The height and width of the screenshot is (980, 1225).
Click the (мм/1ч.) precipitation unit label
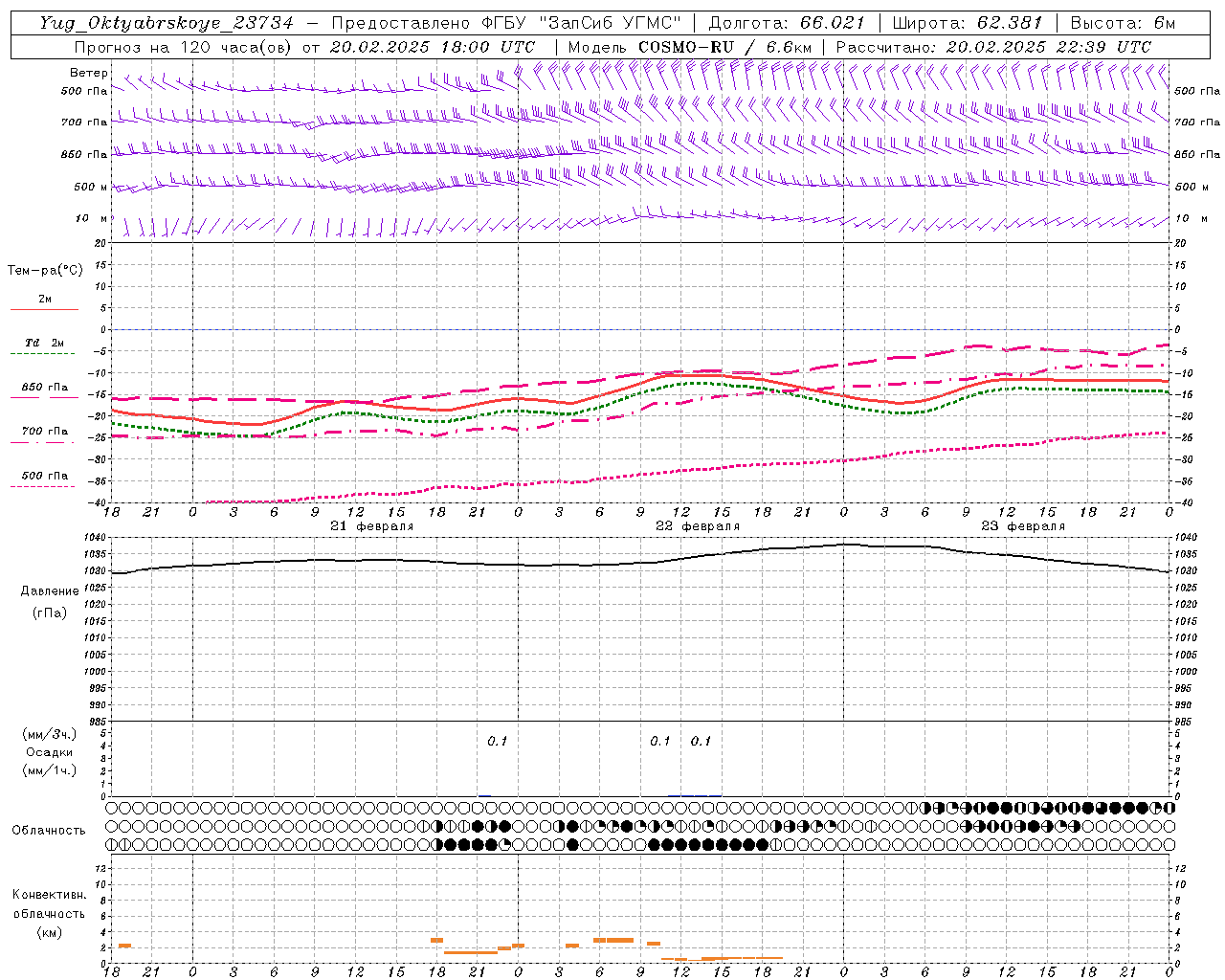[50, 770]
